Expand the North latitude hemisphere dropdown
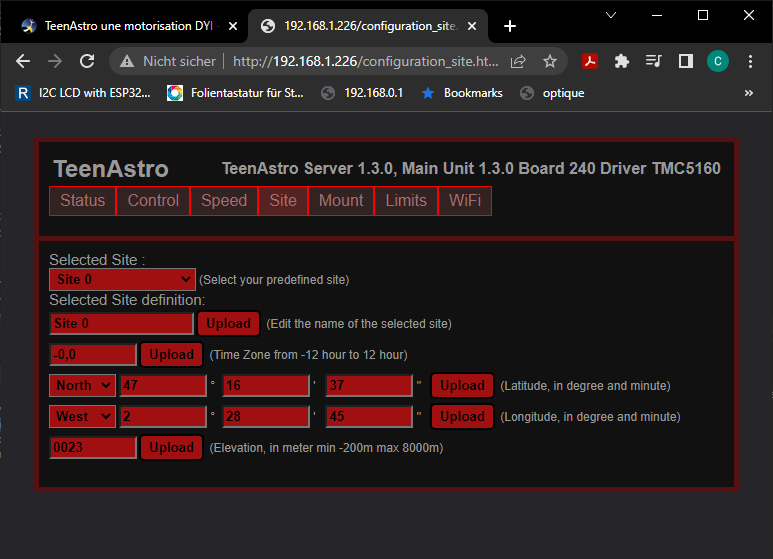This screenshot has width=773, height=559. coord(82,385)
